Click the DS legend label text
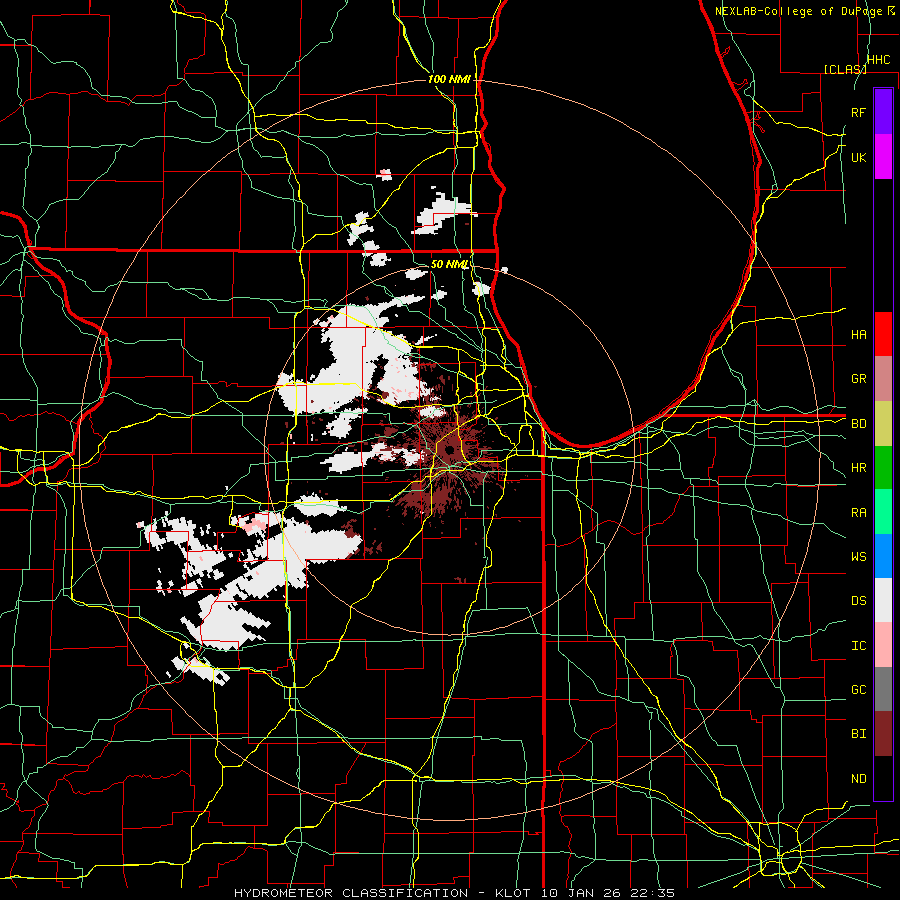The width and height of the screenshot is (900, 900). pos(858,601)
